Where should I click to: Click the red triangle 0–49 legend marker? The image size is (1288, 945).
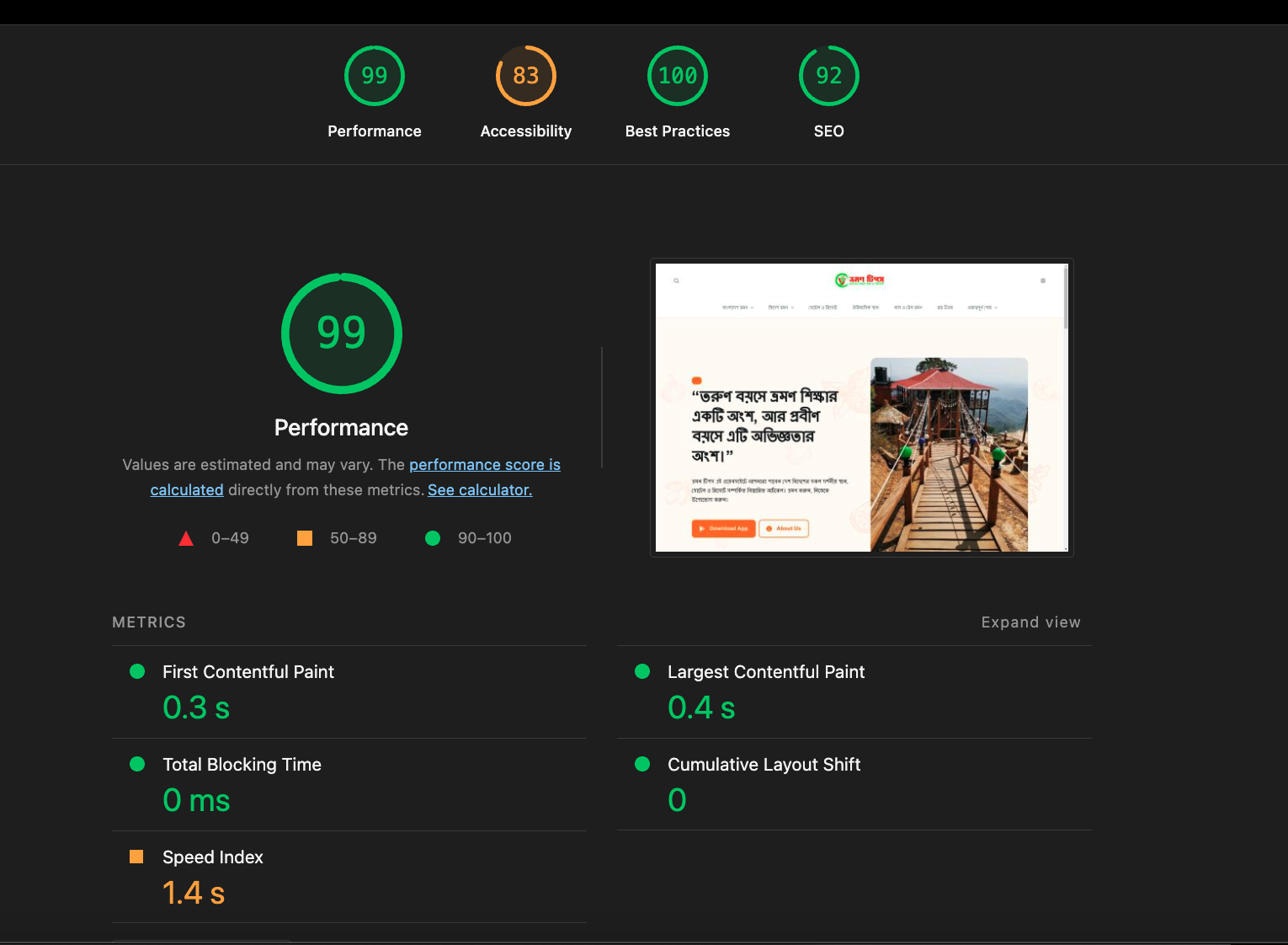coord(186,538)
